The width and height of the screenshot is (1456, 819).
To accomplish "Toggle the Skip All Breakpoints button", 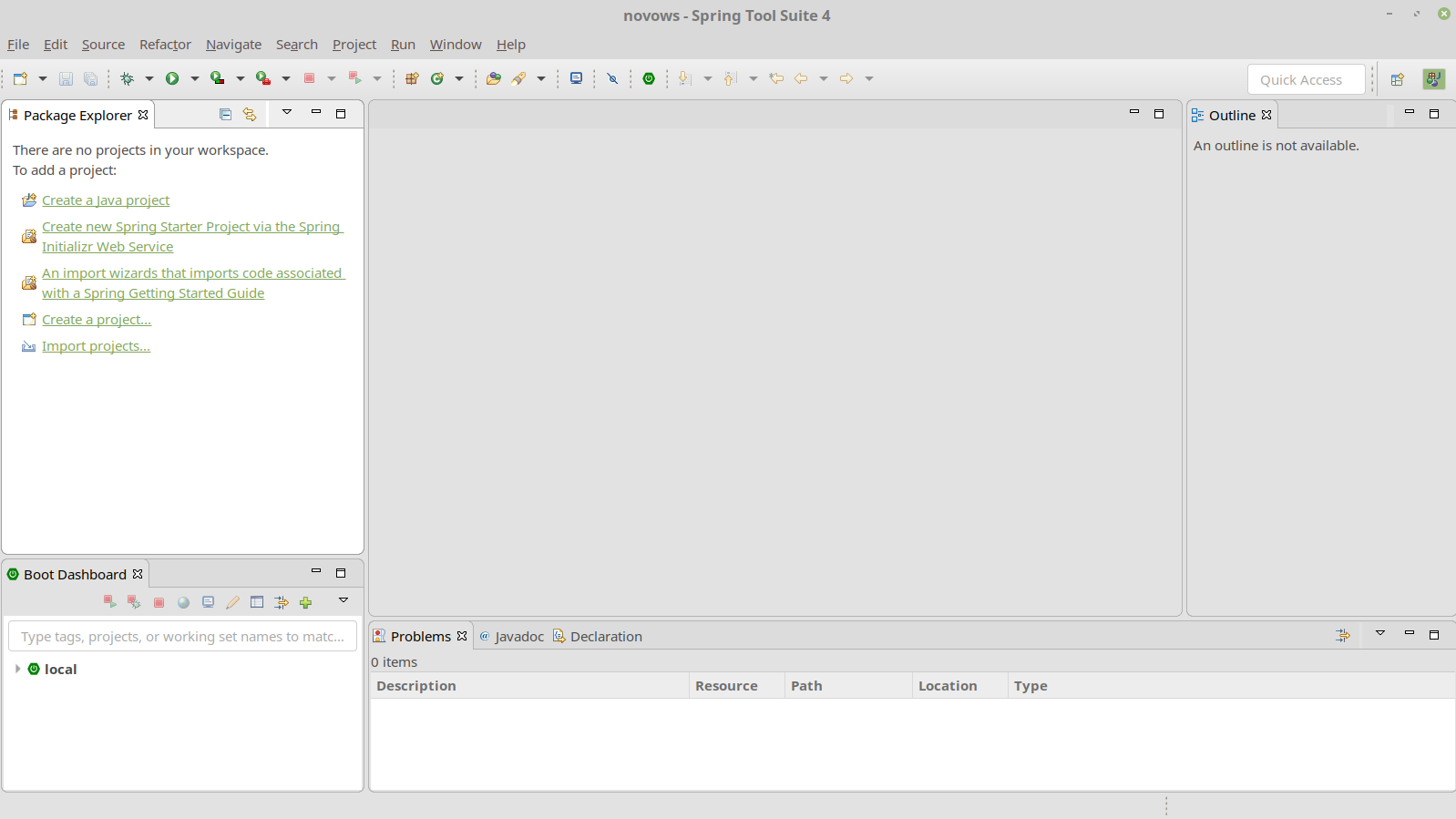I will (612, 79).
